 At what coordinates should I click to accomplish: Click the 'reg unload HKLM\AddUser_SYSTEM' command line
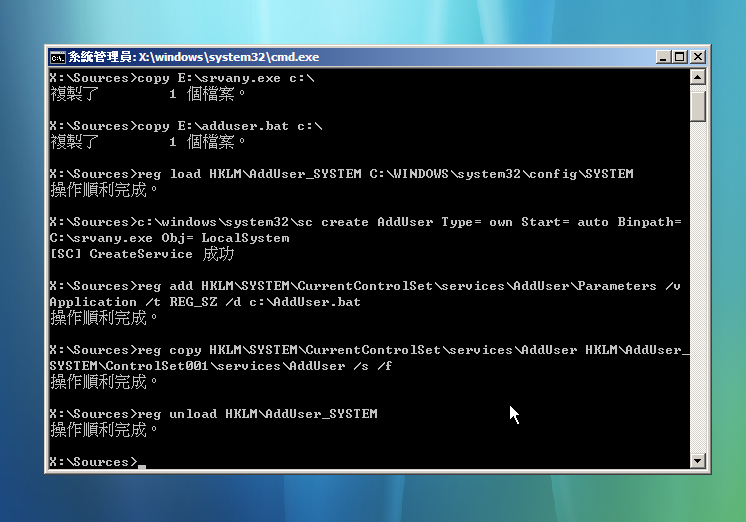tap(214, 414)
